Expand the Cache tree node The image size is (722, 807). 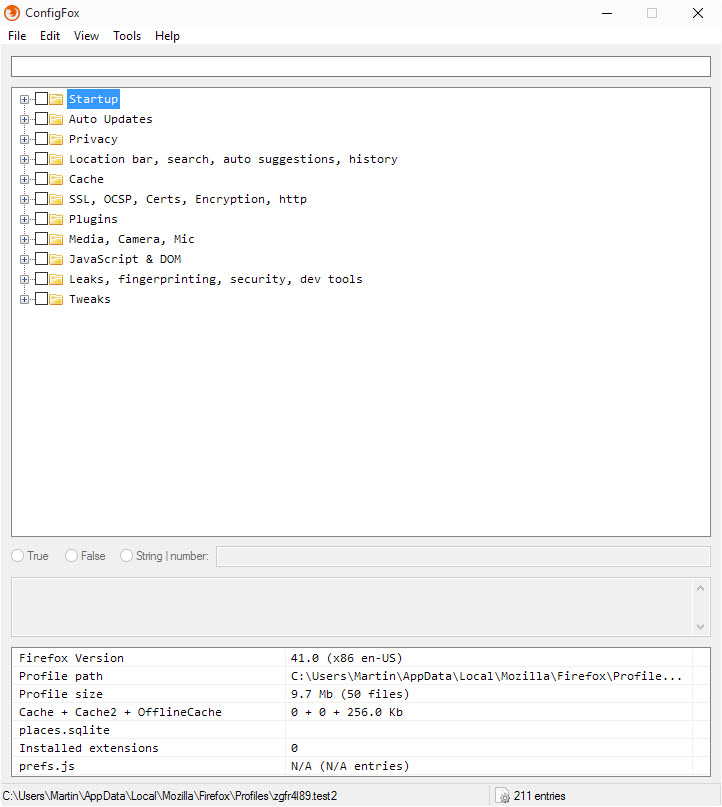(x=24, y=180)
